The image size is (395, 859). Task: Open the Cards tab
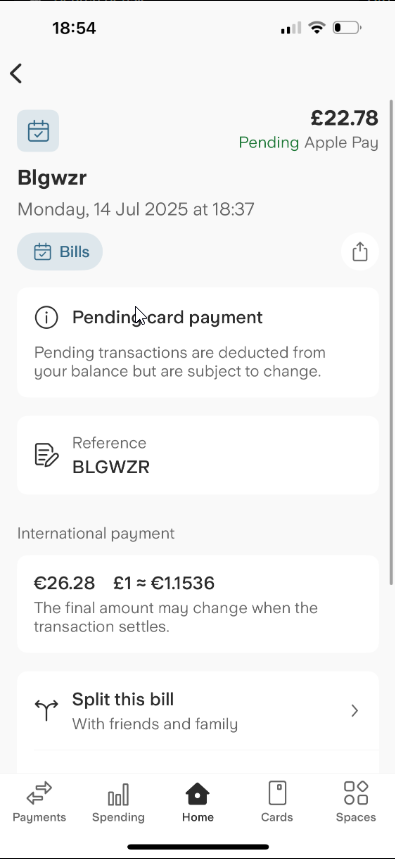pos(277,802)
